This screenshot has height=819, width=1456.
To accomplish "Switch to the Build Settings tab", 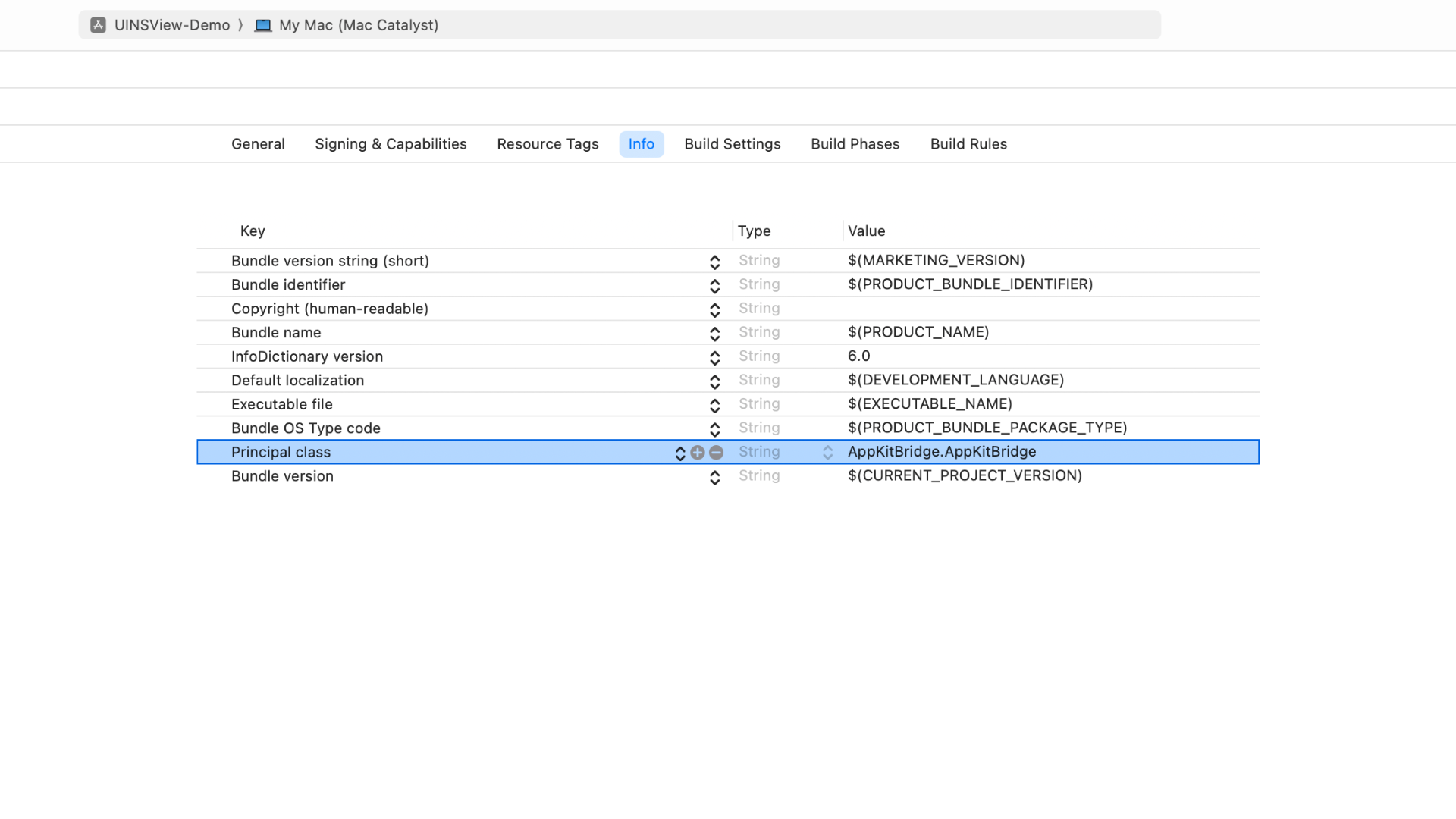I will [732, 144].
